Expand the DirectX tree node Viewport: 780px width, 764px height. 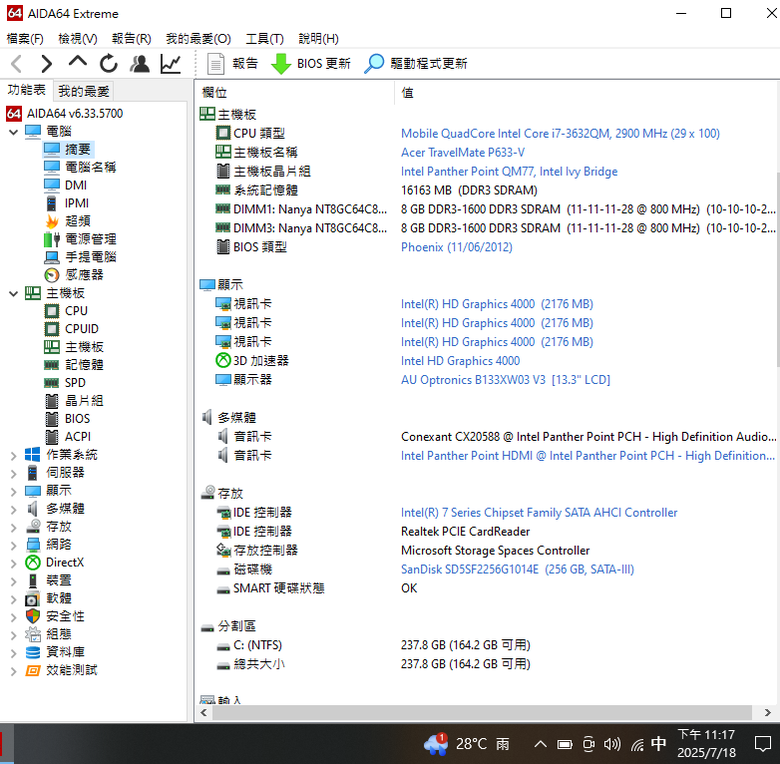14,563
